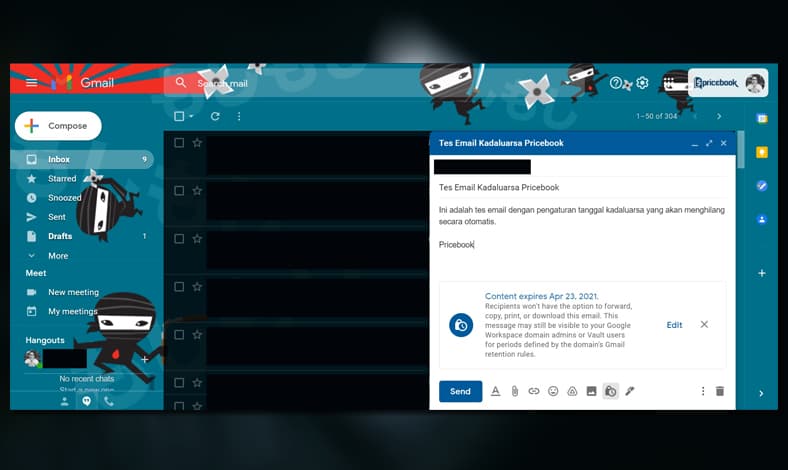Send the email

click(x=460, y=391)
